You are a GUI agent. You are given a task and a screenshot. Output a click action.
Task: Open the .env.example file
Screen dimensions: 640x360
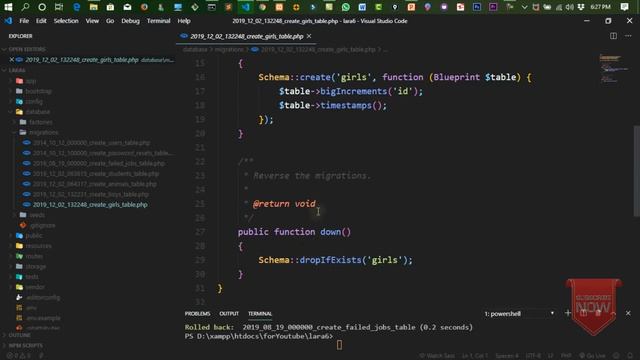[x=43, y=318]
